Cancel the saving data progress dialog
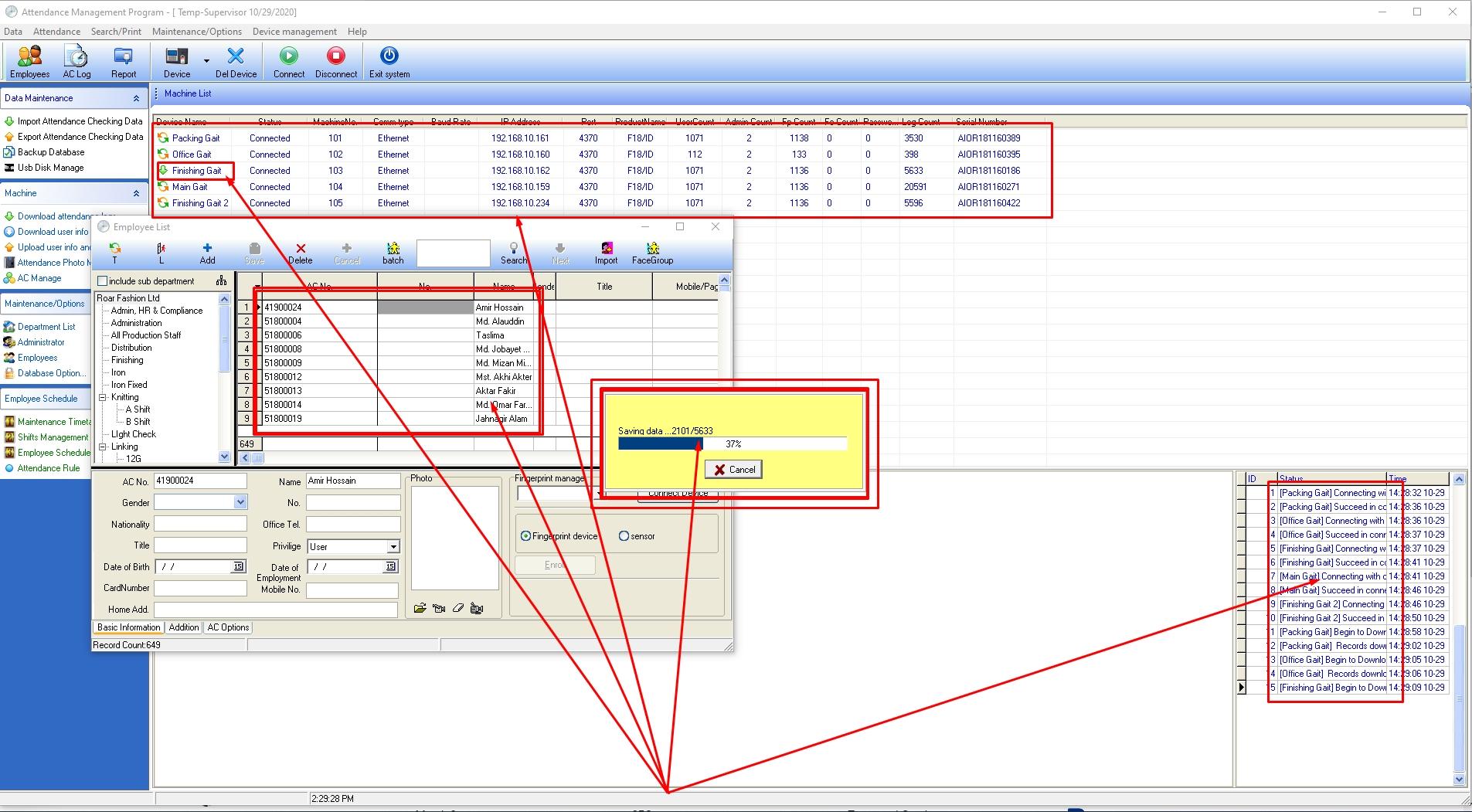 click(x=733, y=469)
